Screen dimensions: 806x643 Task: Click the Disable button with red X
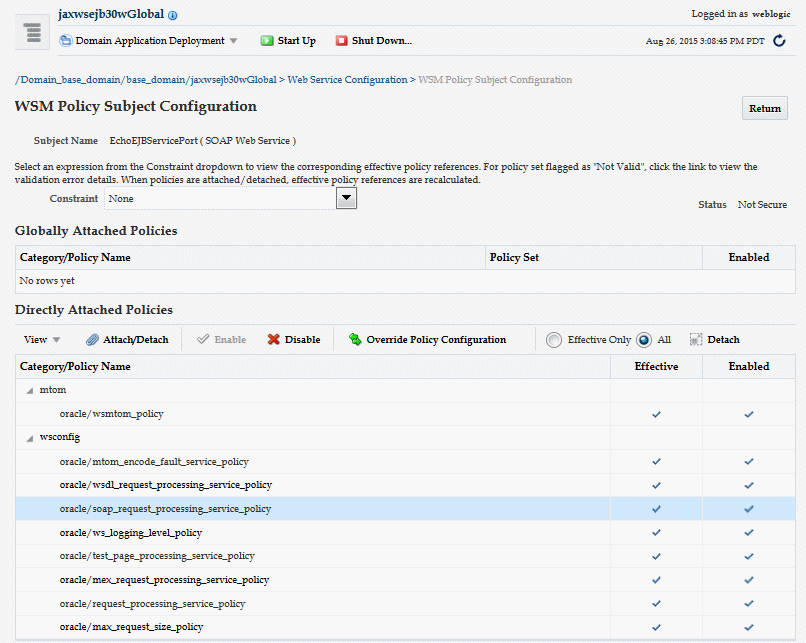click(294, 340)
